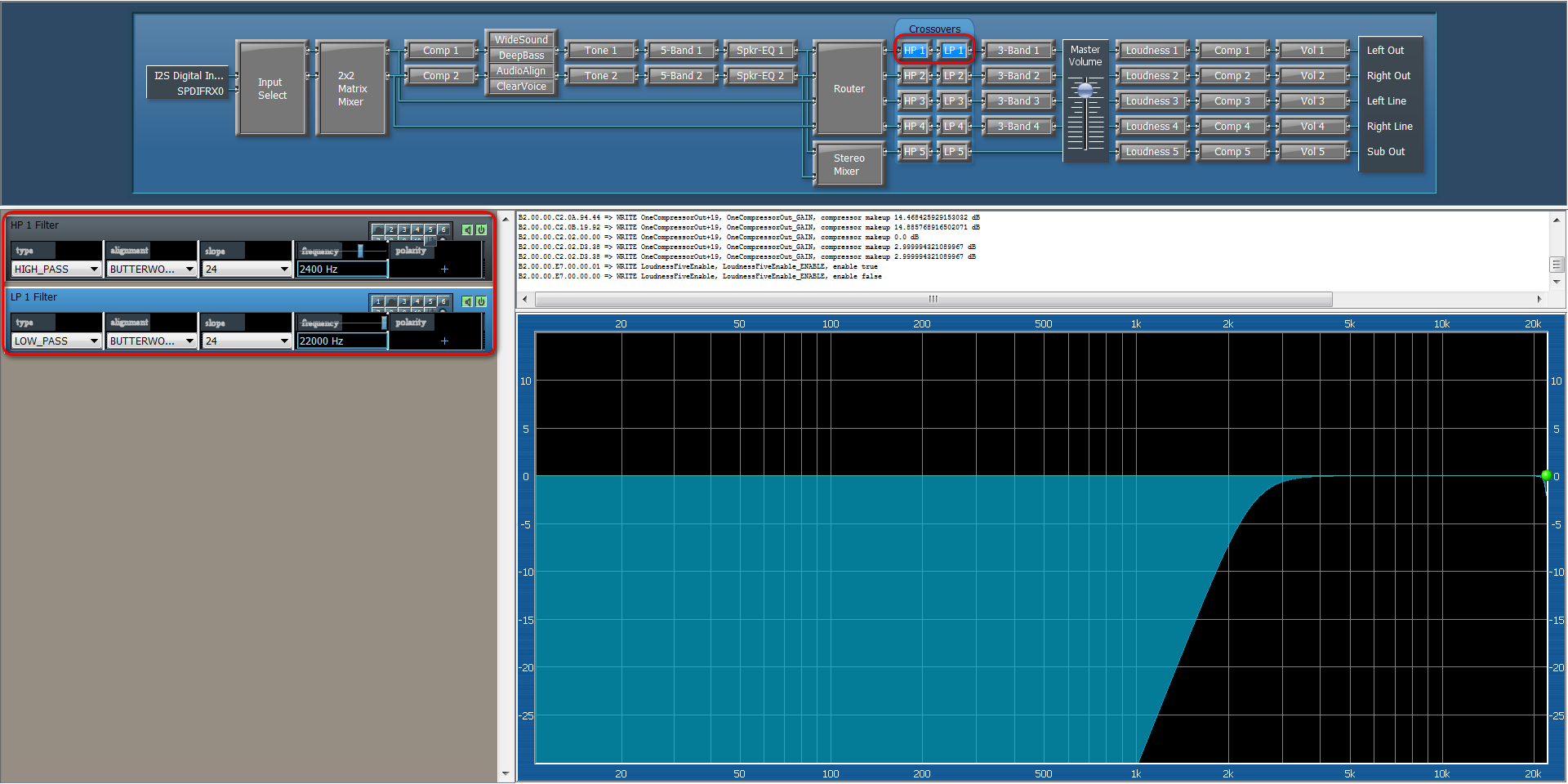Open the Input Select block

[272, 88]
